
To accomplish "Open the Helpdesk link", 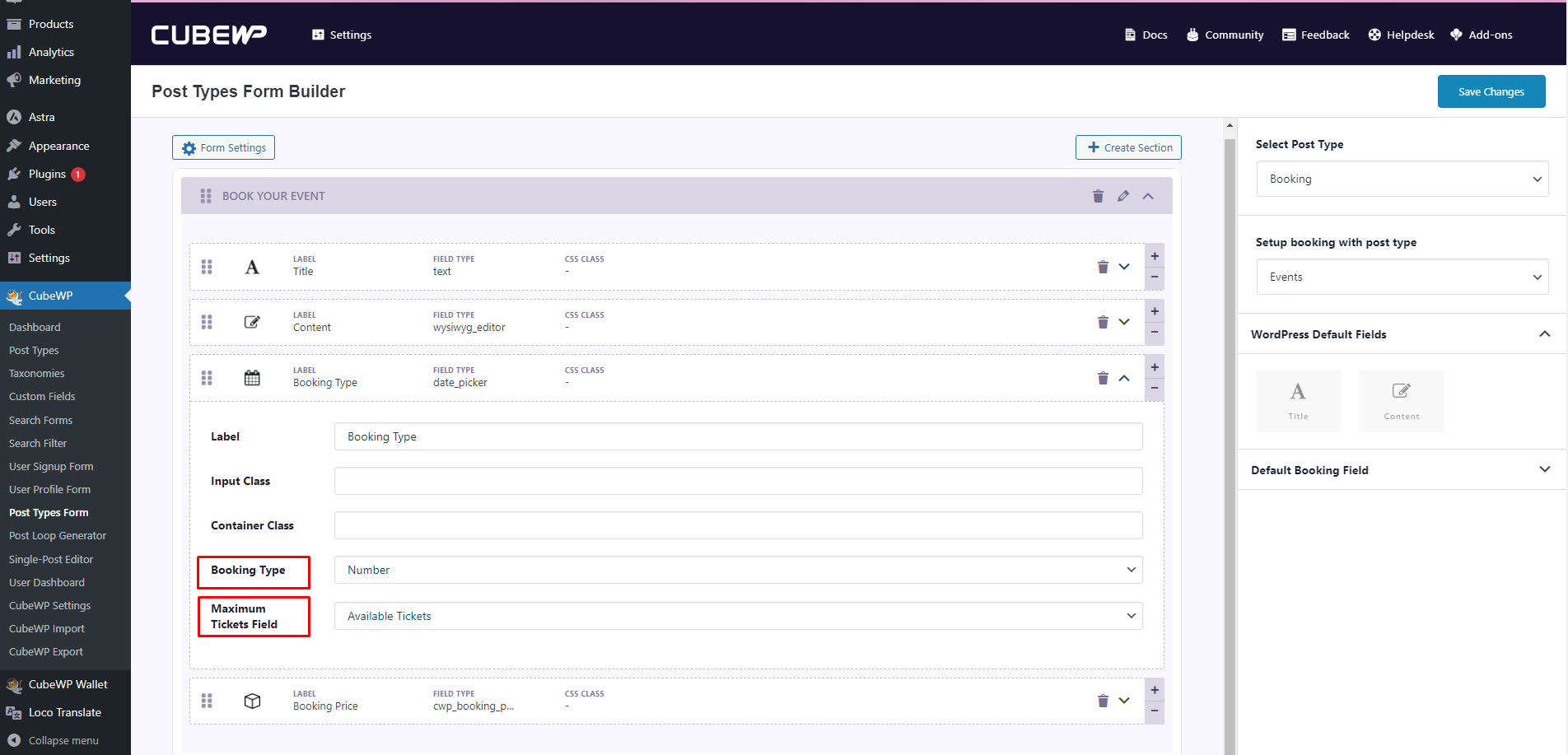I will [1402, 35].
